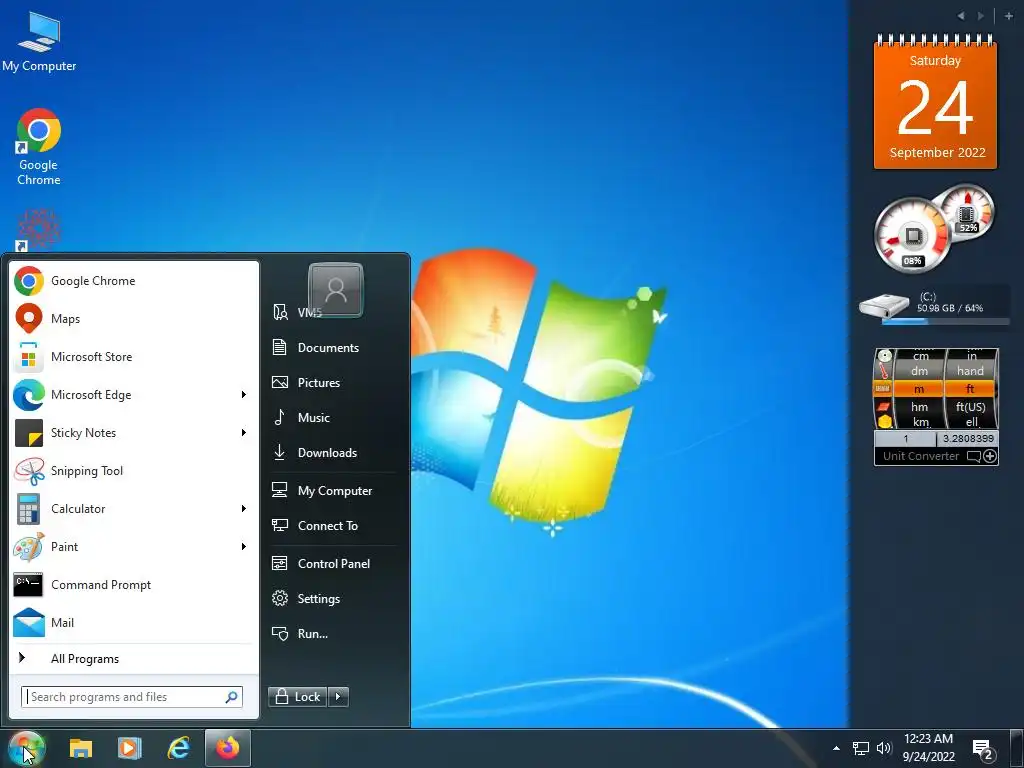Open Sticky Notes from the Start menu
Viewport: 1024px width, 768px height.
(124, 432)
